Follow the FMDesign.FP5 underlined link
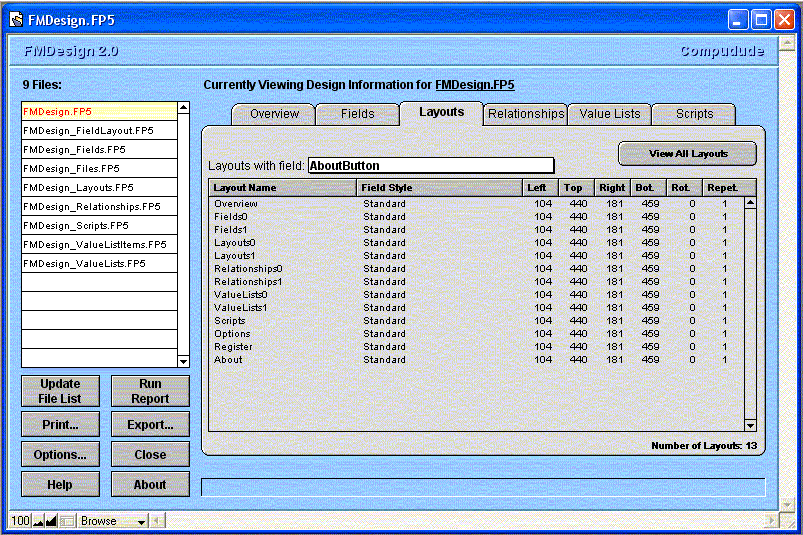The height and width of the screenshot is (535, 803). [474, 85]
